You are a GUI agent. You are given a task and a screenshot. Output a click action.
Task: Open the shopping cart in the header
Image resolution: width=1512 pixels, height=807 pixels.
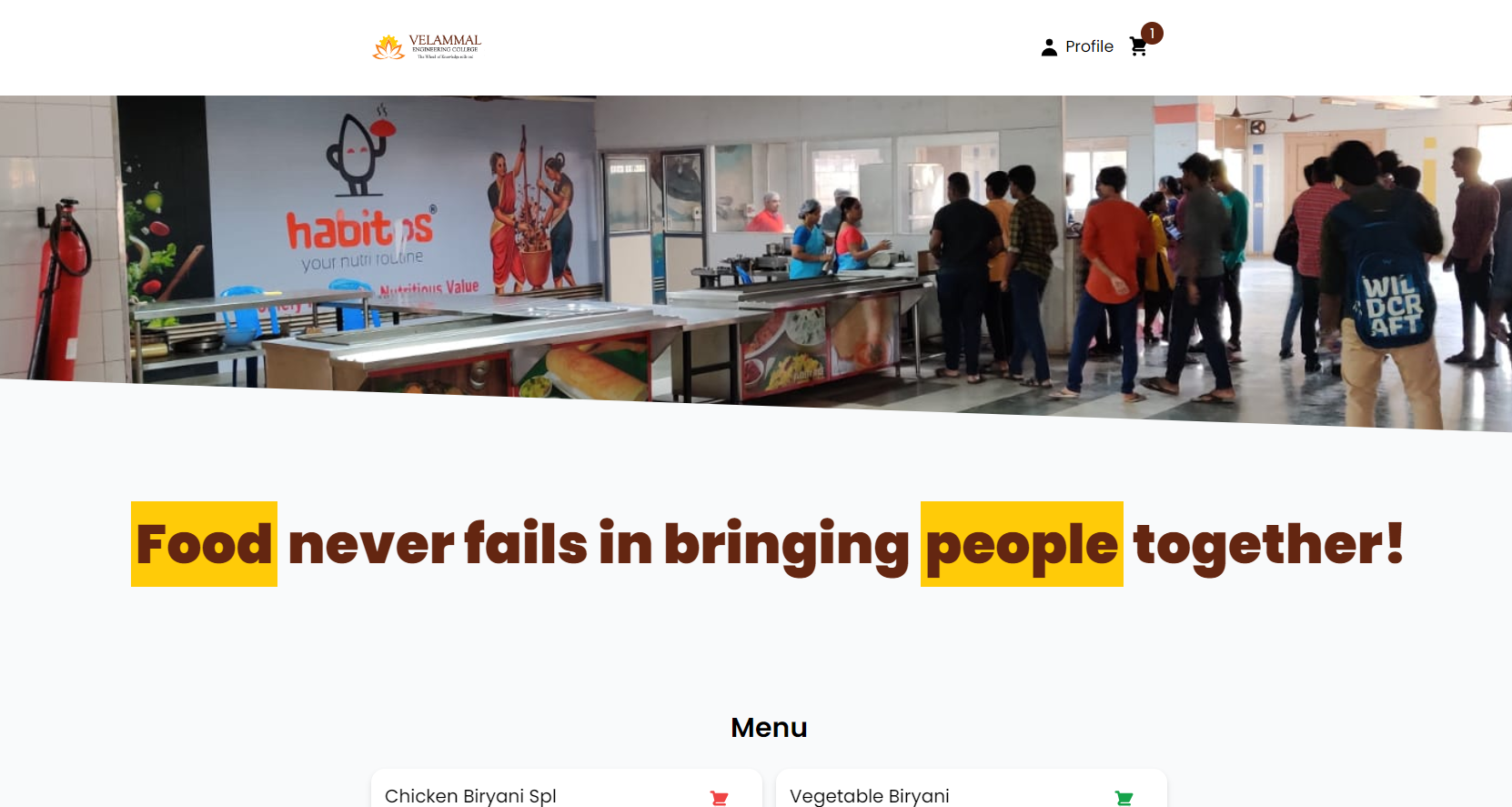click(1138, 47)
